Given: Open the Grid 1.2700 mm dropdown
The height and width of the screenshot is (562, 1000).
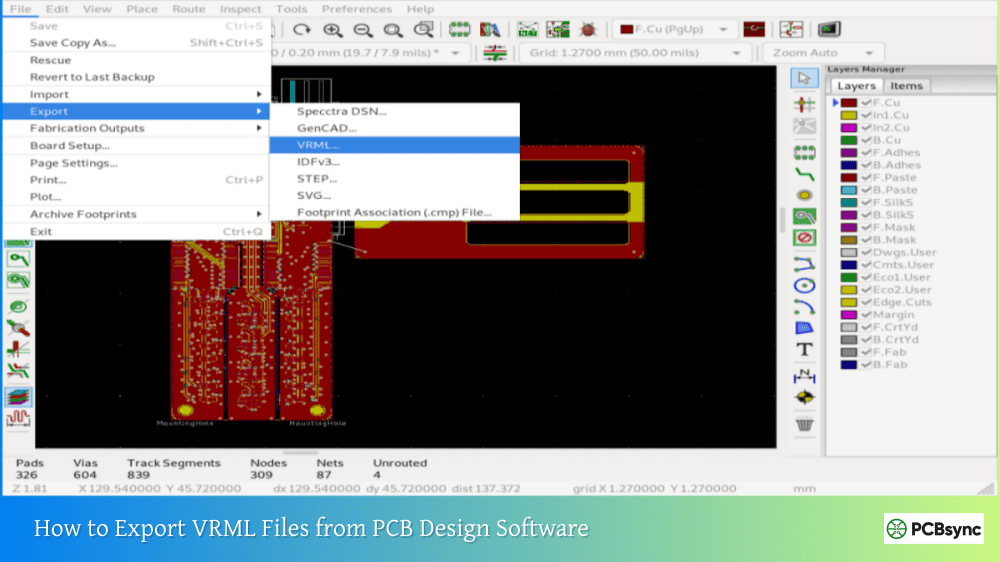Looking at the screenshot, I should (635, 53).
